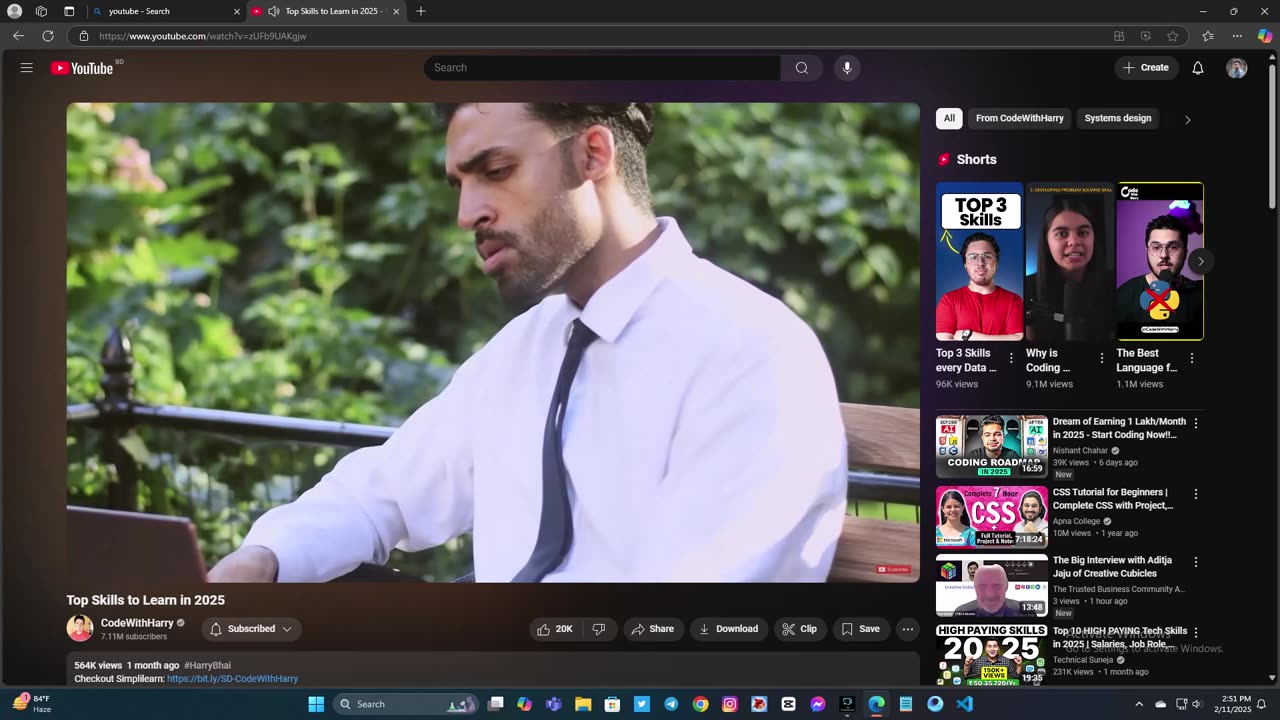Open the tab actions menu in the browser

tap(69, 11)
